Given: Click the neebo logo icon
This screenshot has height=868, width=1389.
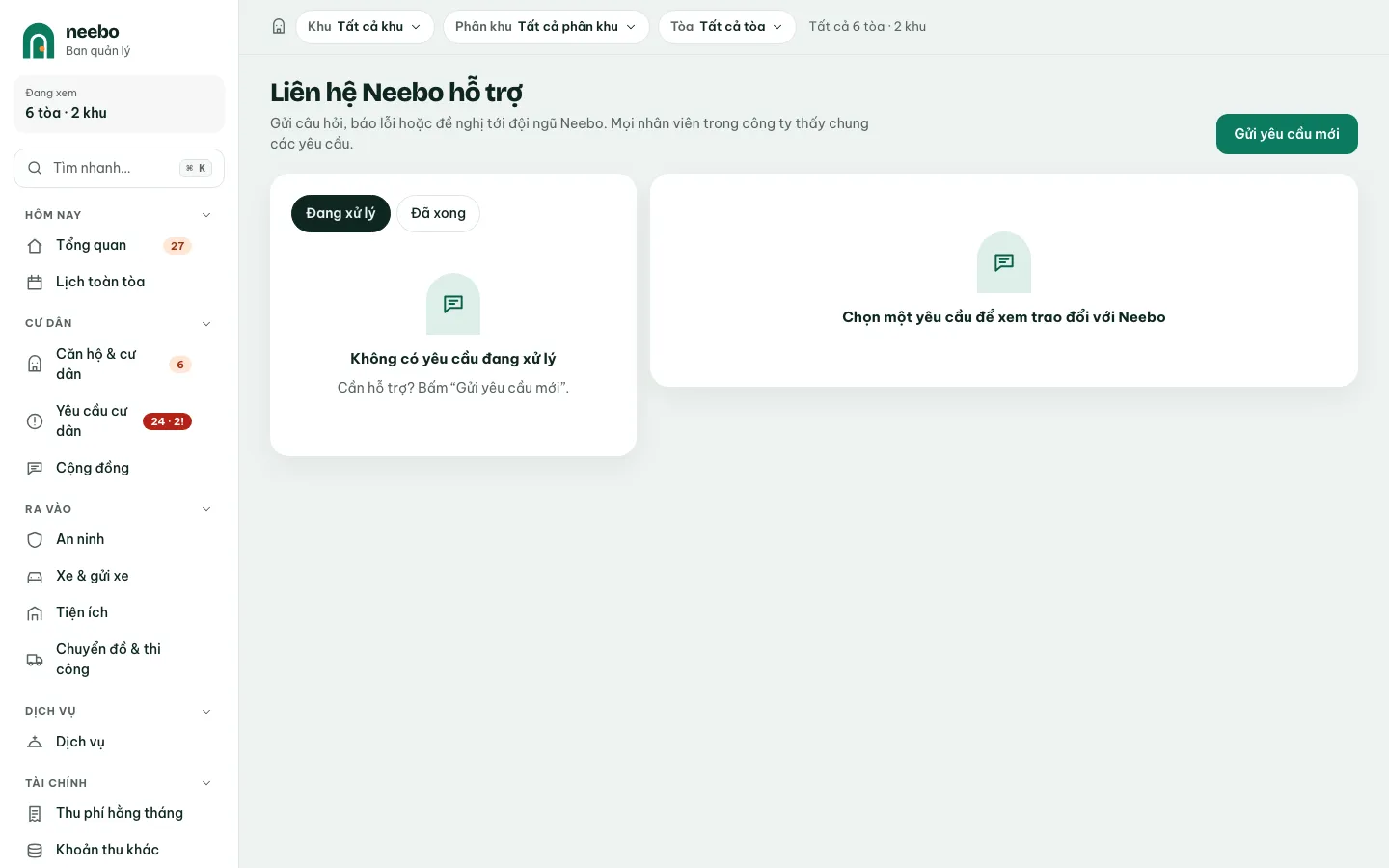Looking at the screenshot, I should pyautogui.click(x=39, y=41).
